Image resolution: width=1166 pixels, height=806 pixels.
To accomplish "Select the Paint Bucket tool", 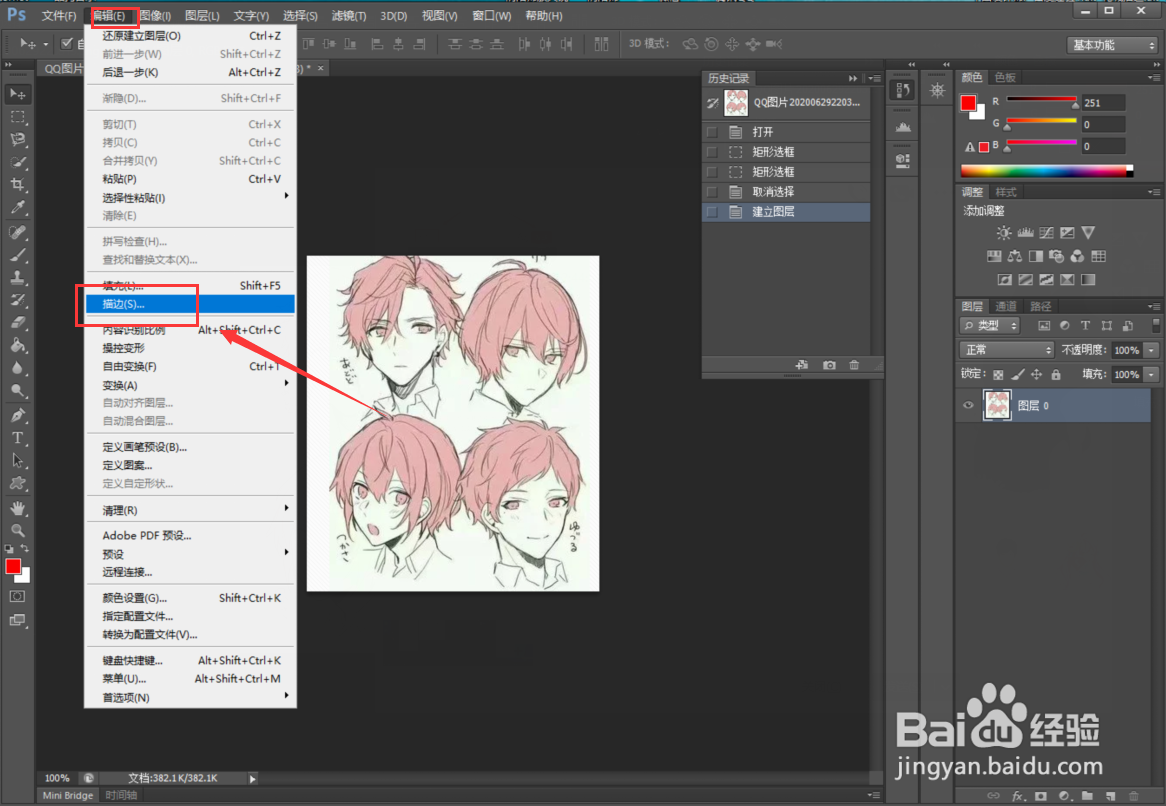I will [x=17, y=346].
